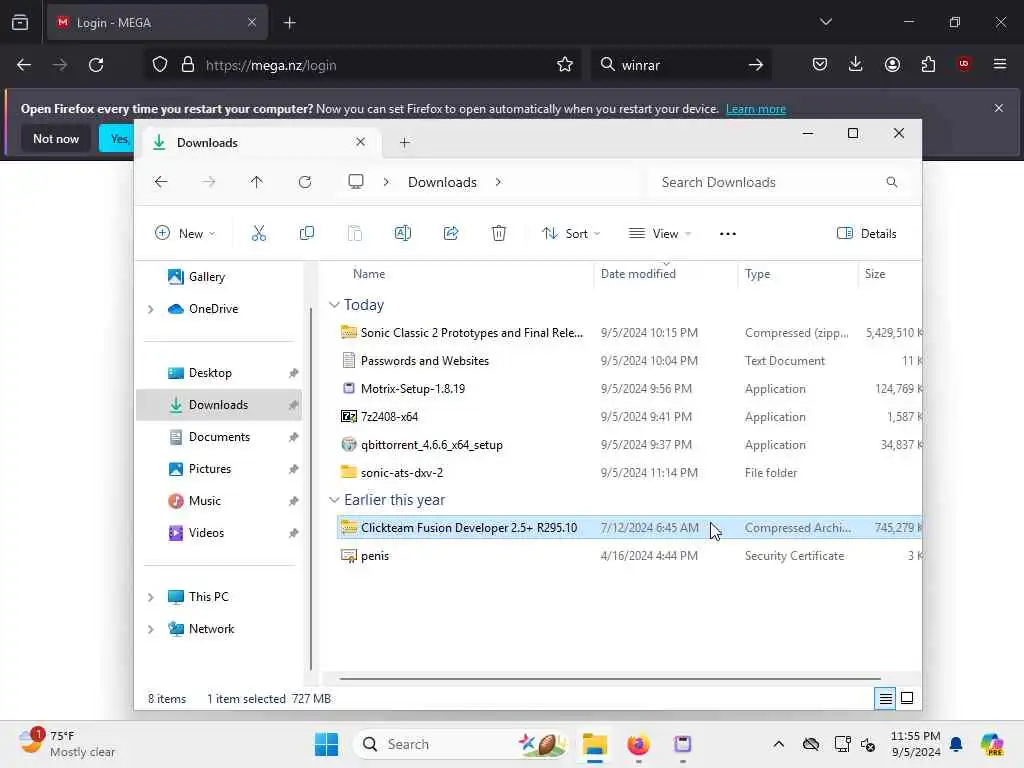Viewport: 1024px width, 768px height.
Task: Collapse the Earlier this year group
Action: [334, 500]
